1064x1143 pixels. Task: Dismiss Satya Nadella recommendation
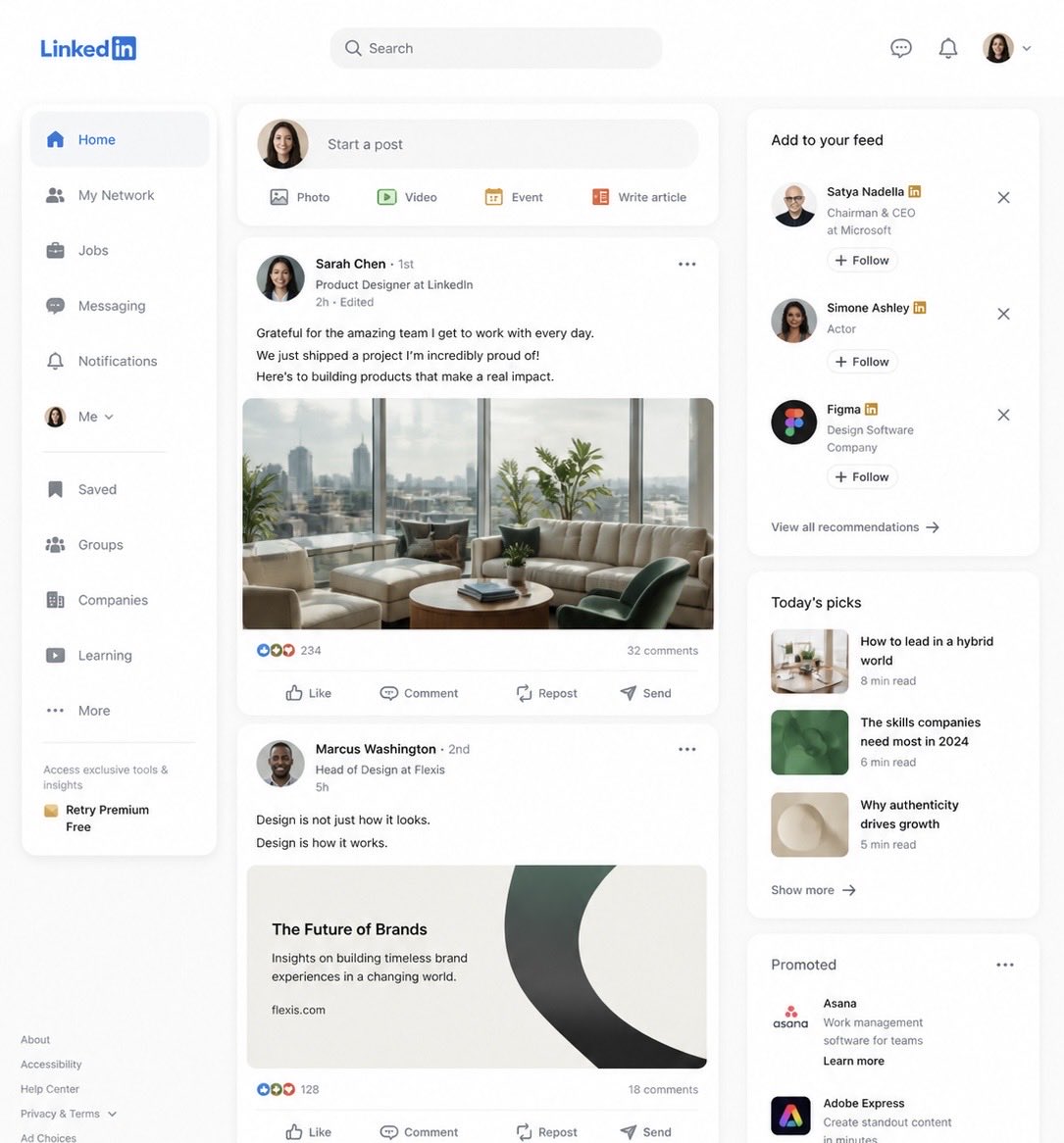coord(1003,198)
